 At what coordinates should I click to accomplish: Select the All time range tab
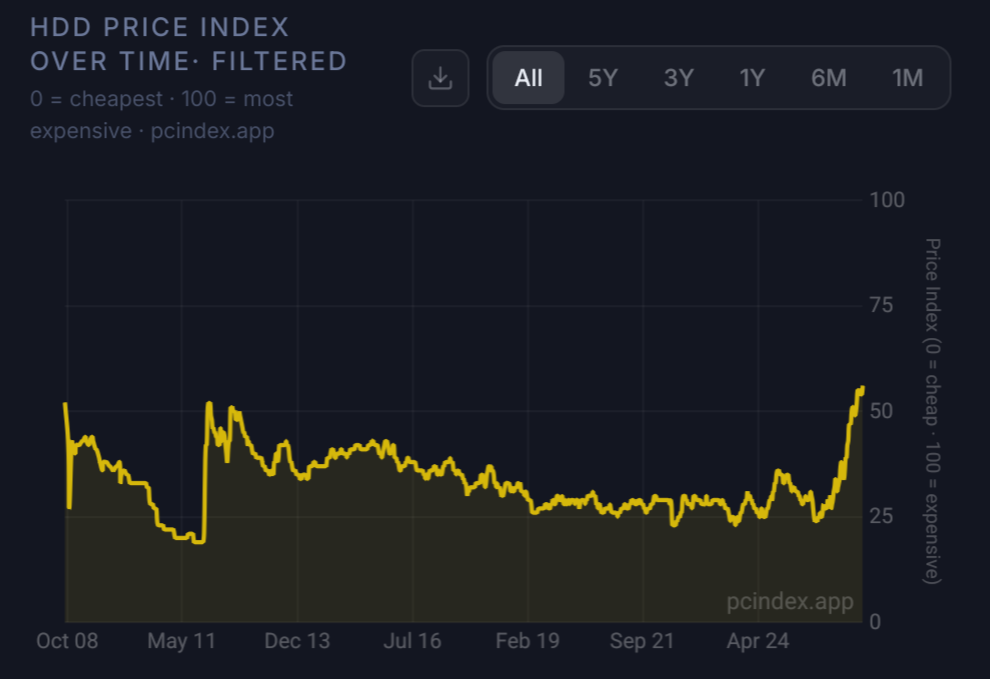click(x=528, y=78)
